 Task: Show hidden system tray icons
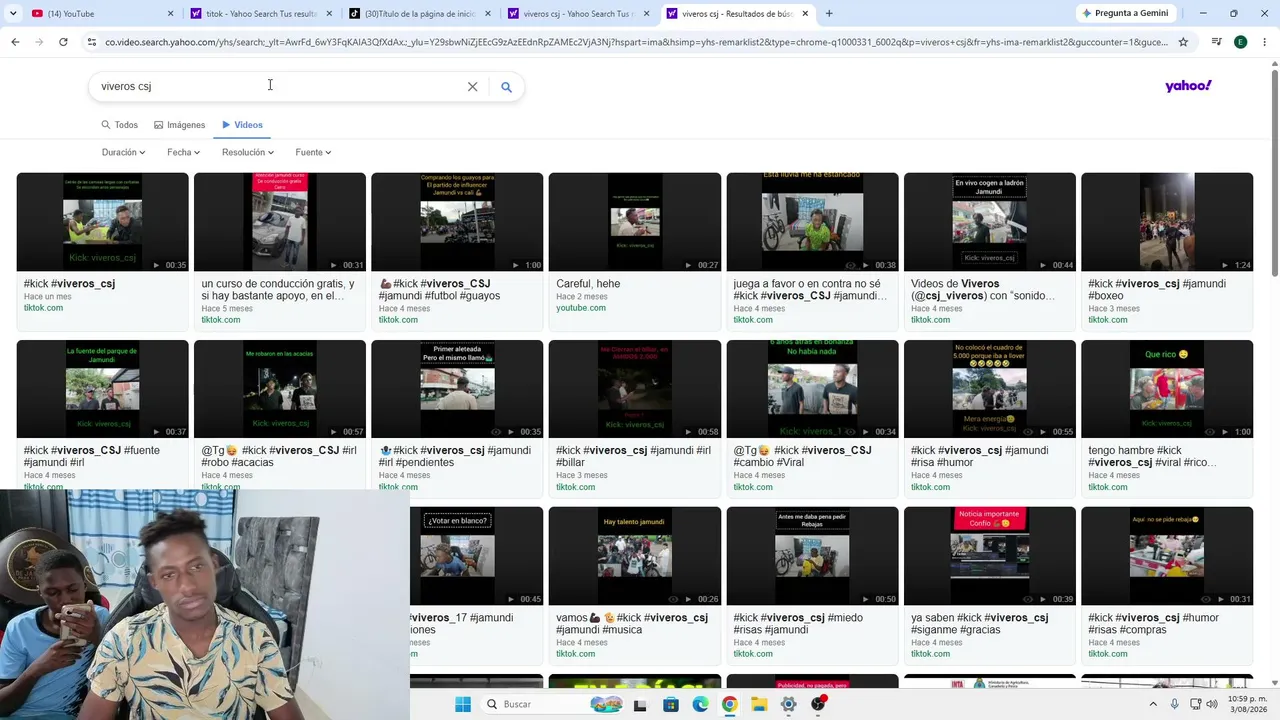point(1155,704)
